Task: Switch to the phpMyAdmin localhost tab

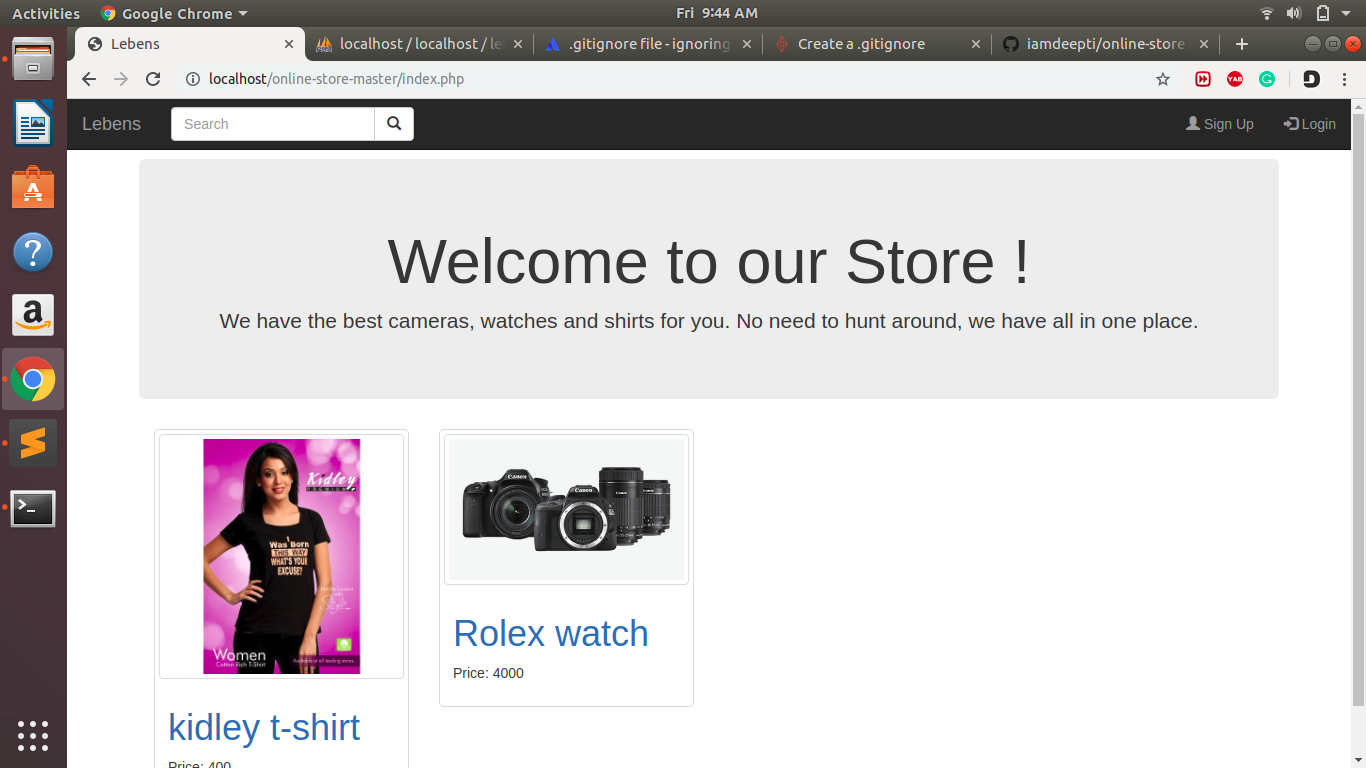Action: click(x=420, y=44)
